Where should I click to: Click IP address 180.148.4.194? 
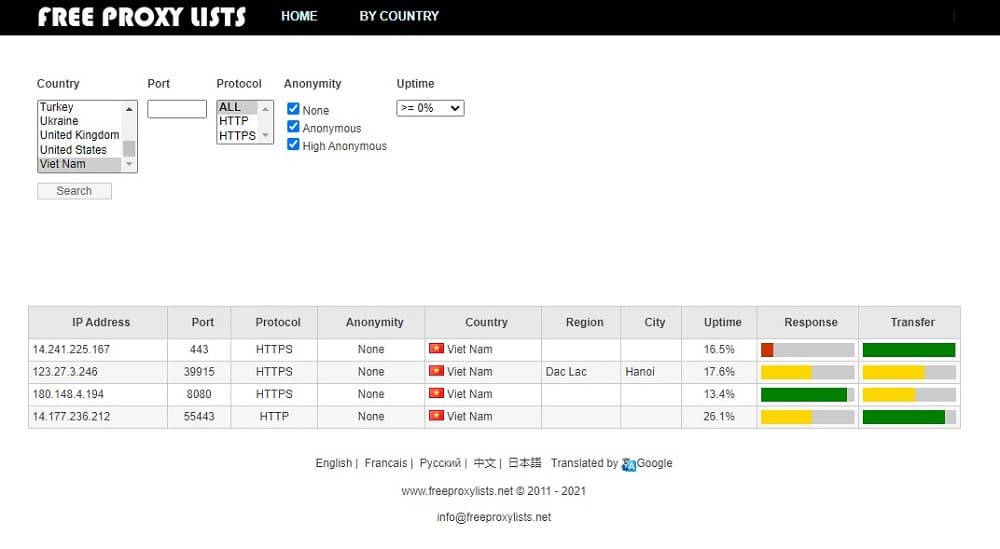point(68,394)
